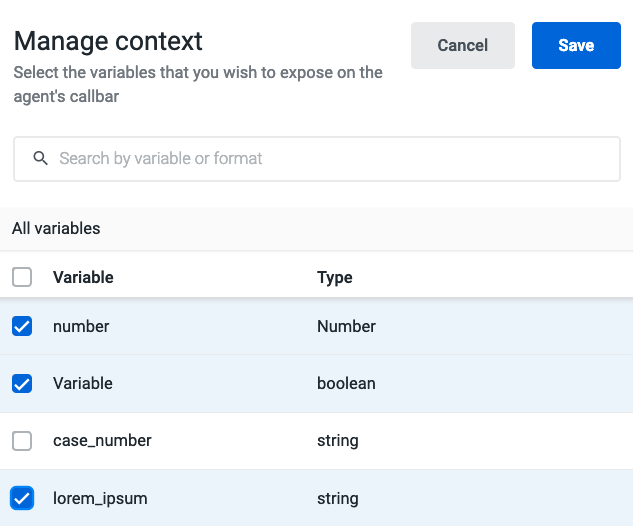Toggle the select-all header checkbox

click(x=22, y=277)
